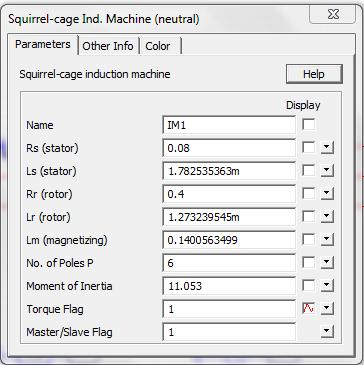Image resolution: width=364 pixels, height=365 pixels.
Task: Open display dropdown for Rs (stator)
Action: 327,148
